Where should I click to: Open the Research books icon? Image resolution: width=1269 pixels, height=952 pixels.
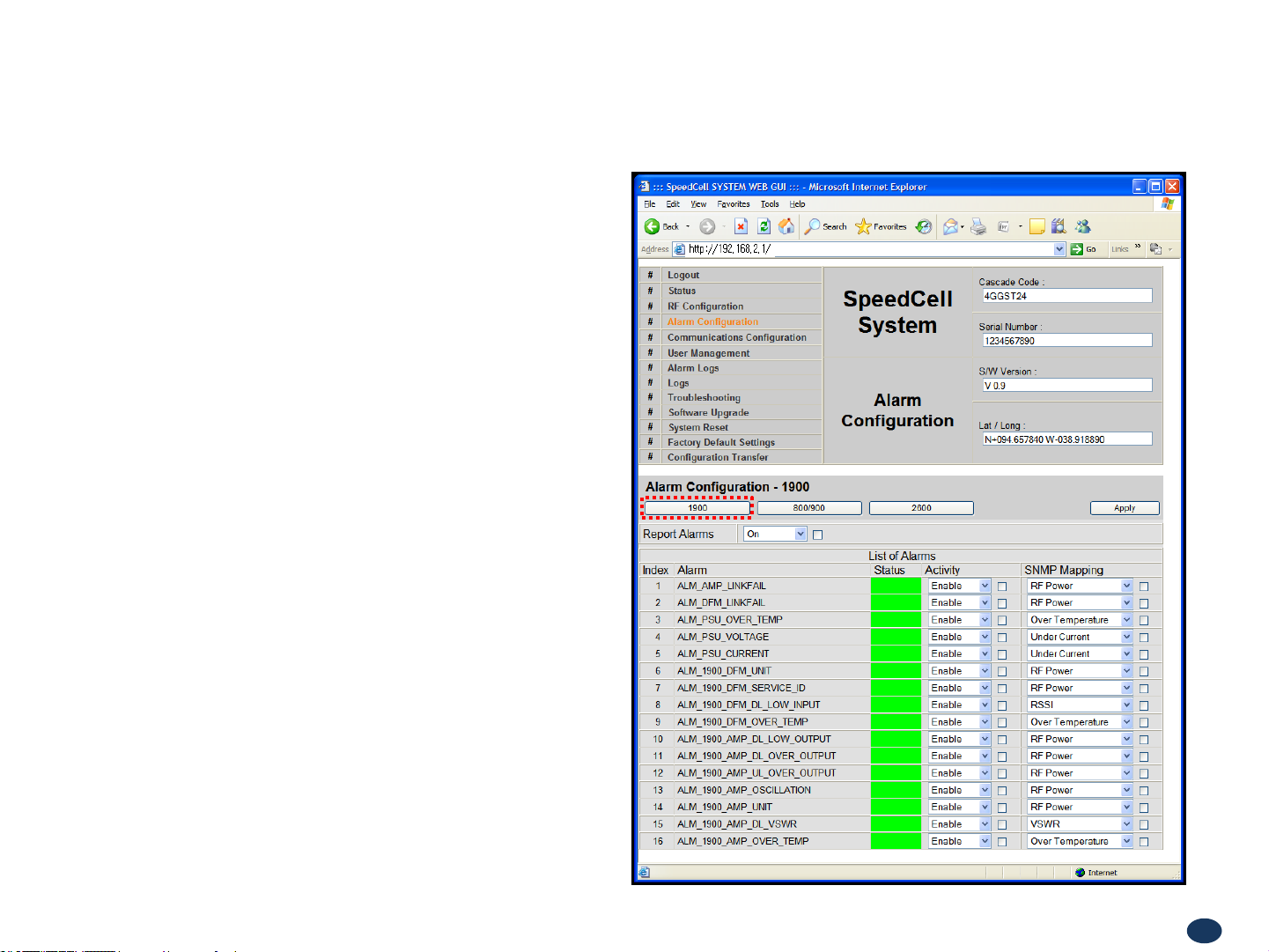tap(1059, 226)
